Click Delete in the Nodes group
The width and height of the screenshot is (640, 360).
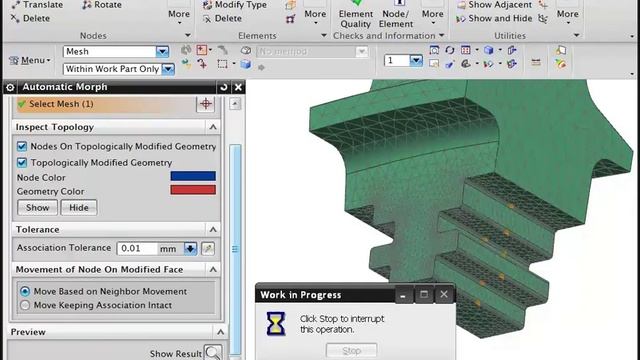pos(30,18)
